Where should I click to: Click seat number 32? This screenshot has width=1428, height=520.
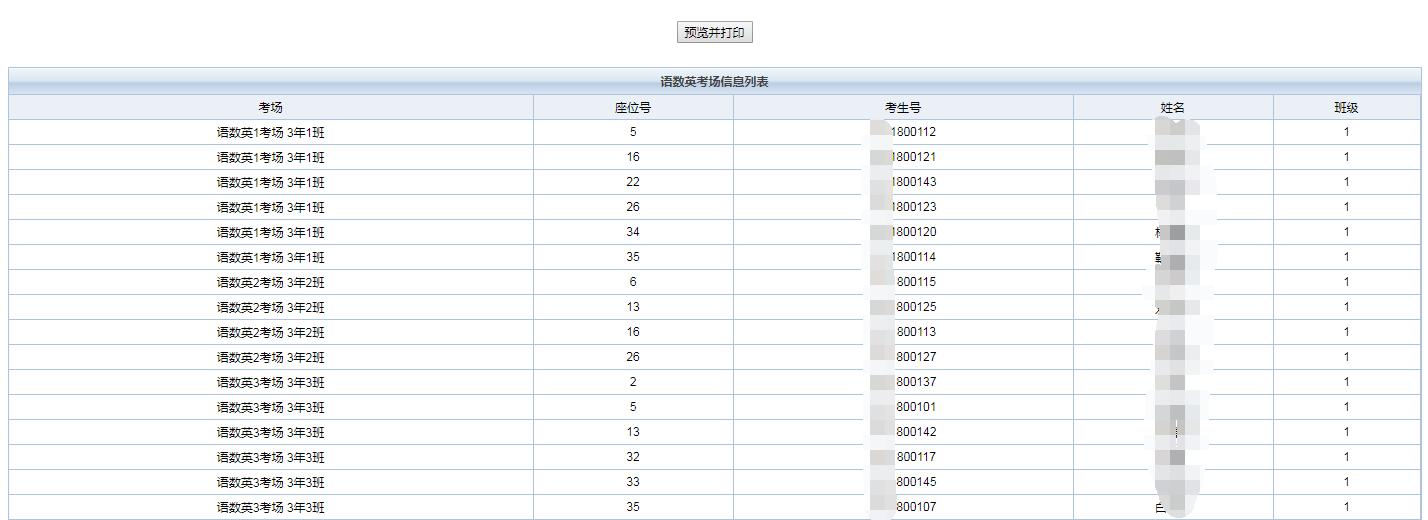point(633,457)
